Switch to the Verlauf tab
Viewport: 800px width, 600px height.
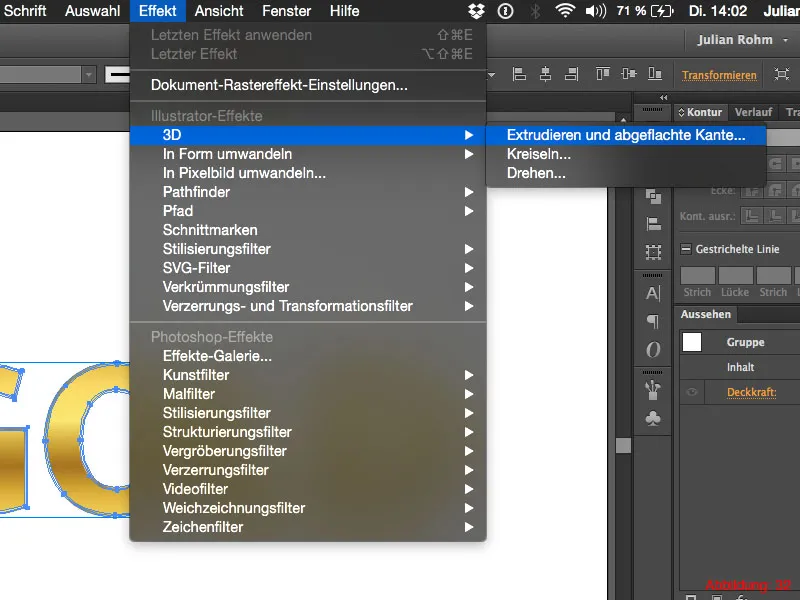pyautogui.click(x=753, y=112)
